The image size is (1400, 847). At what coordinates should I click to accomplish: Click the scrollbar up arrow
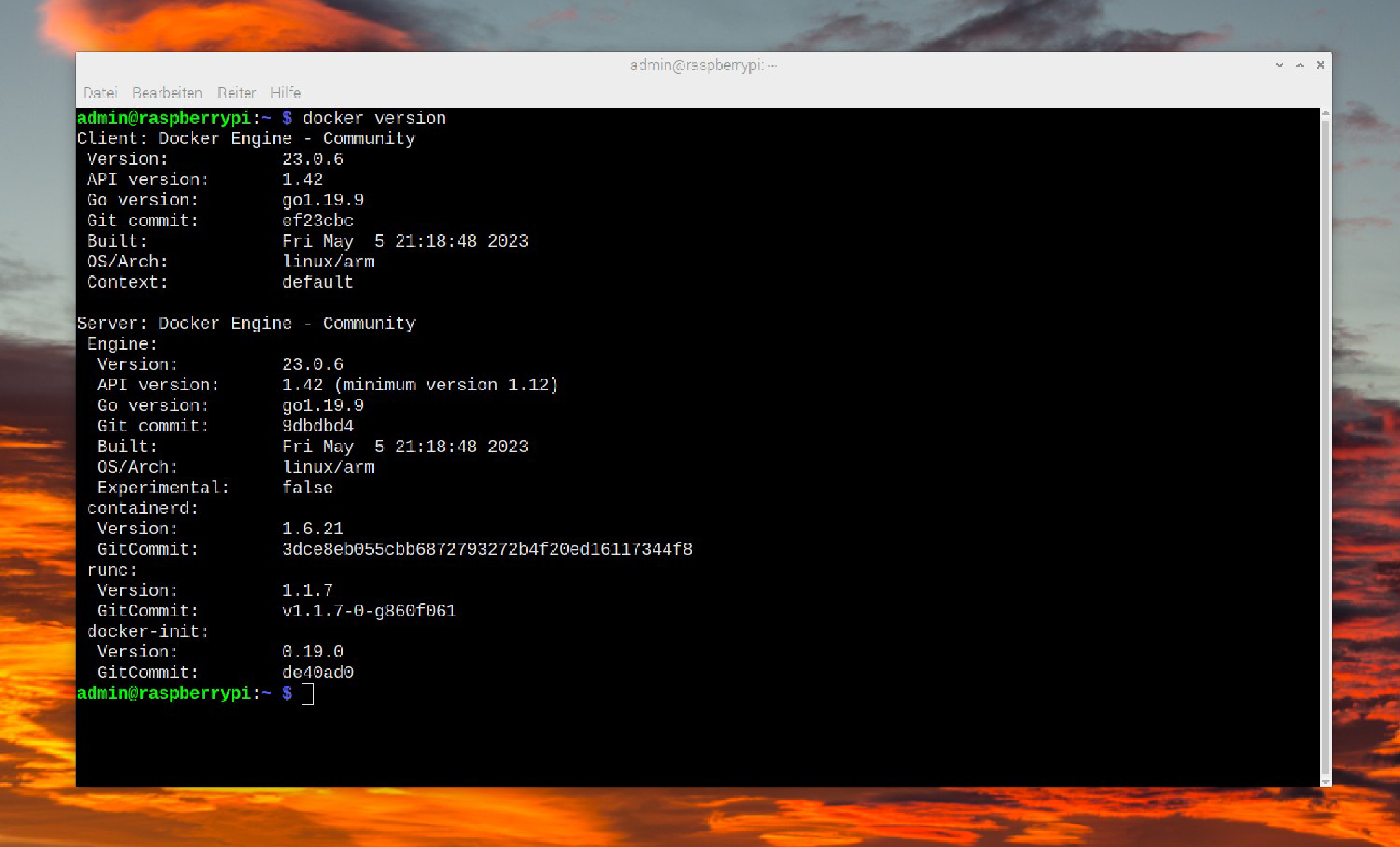coord(1326,113)
